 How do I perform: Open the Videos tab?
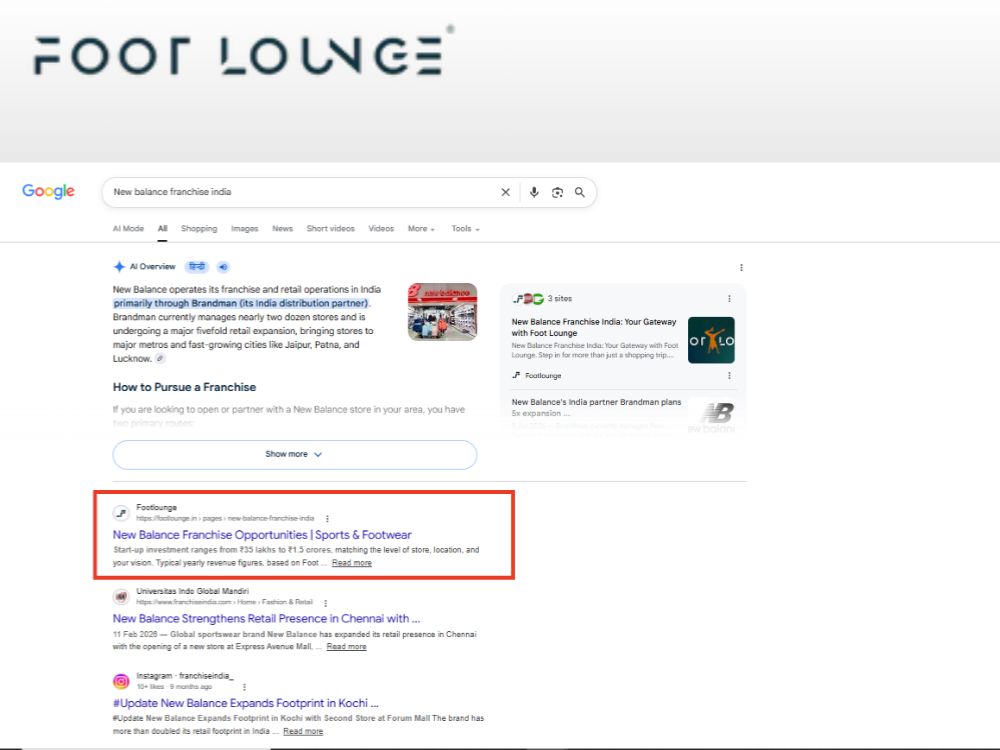pyautogui.click(x=381, y=228)
